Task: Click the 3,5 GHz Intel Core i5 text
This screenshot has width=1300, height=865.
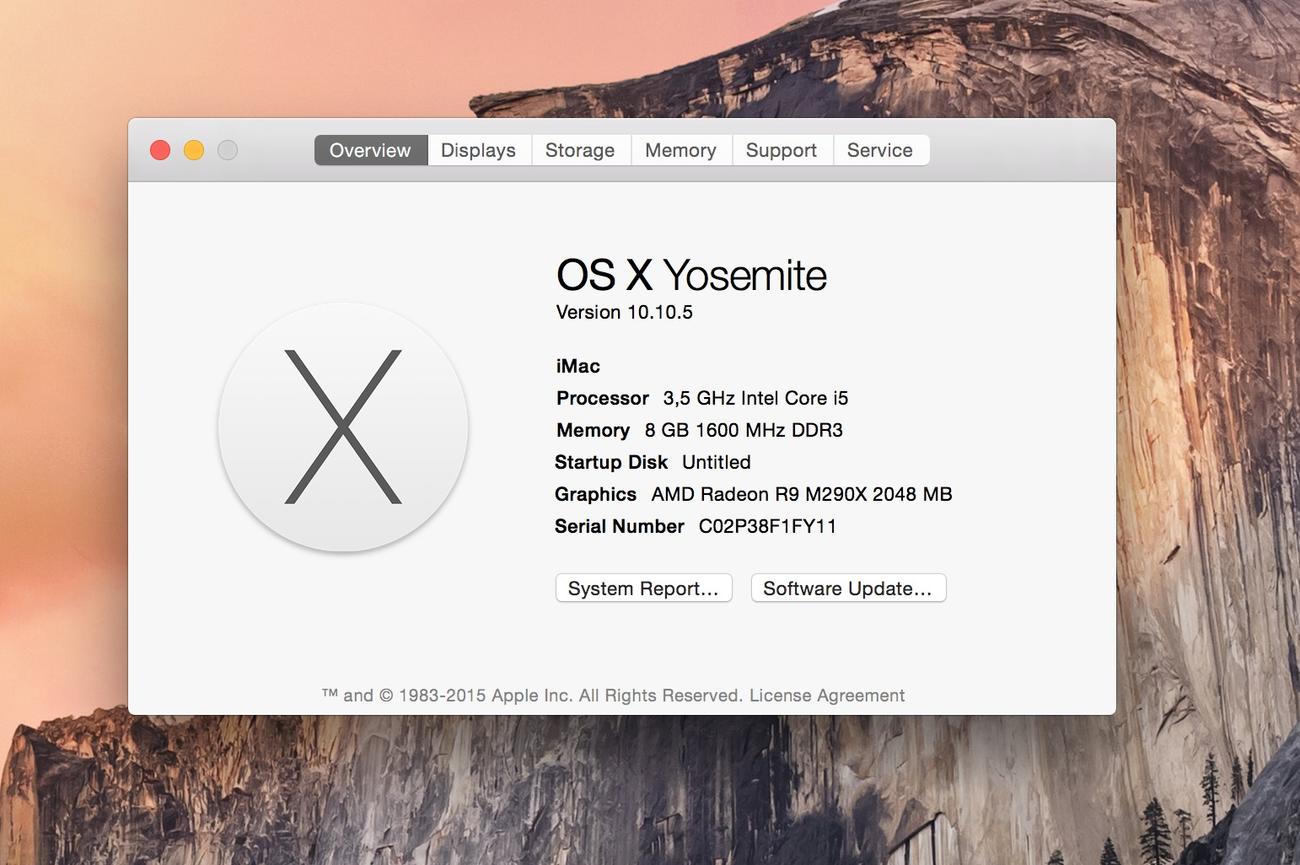Action: [755, 398]
